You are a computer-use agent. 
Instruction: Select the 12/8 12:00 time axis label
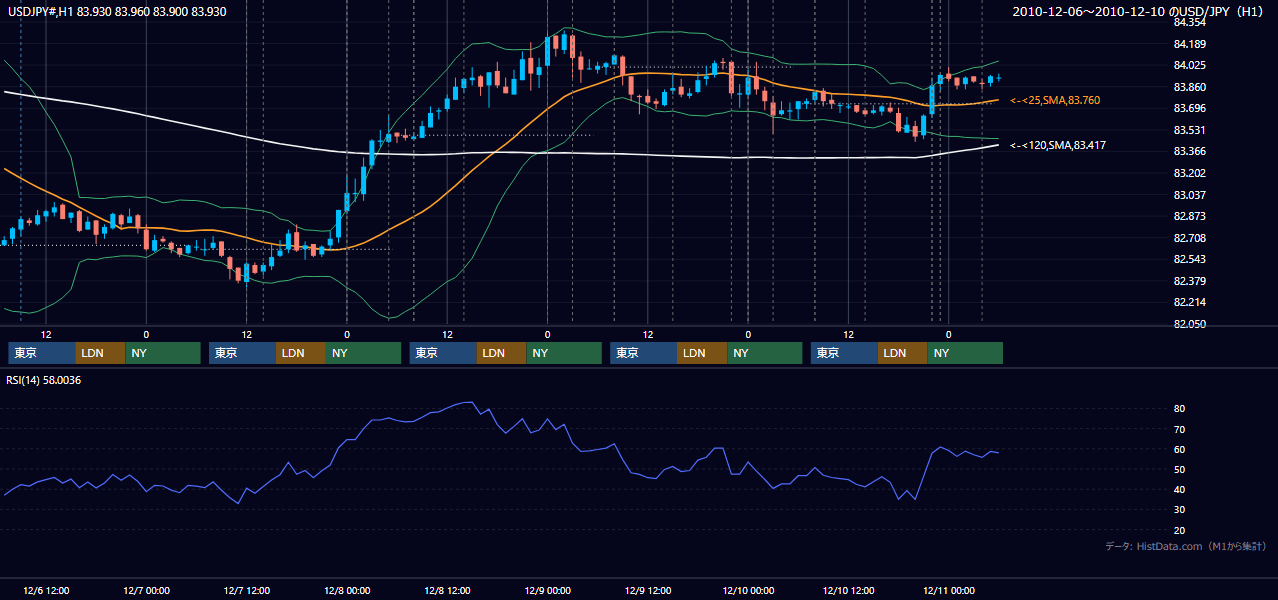point(447,590)
